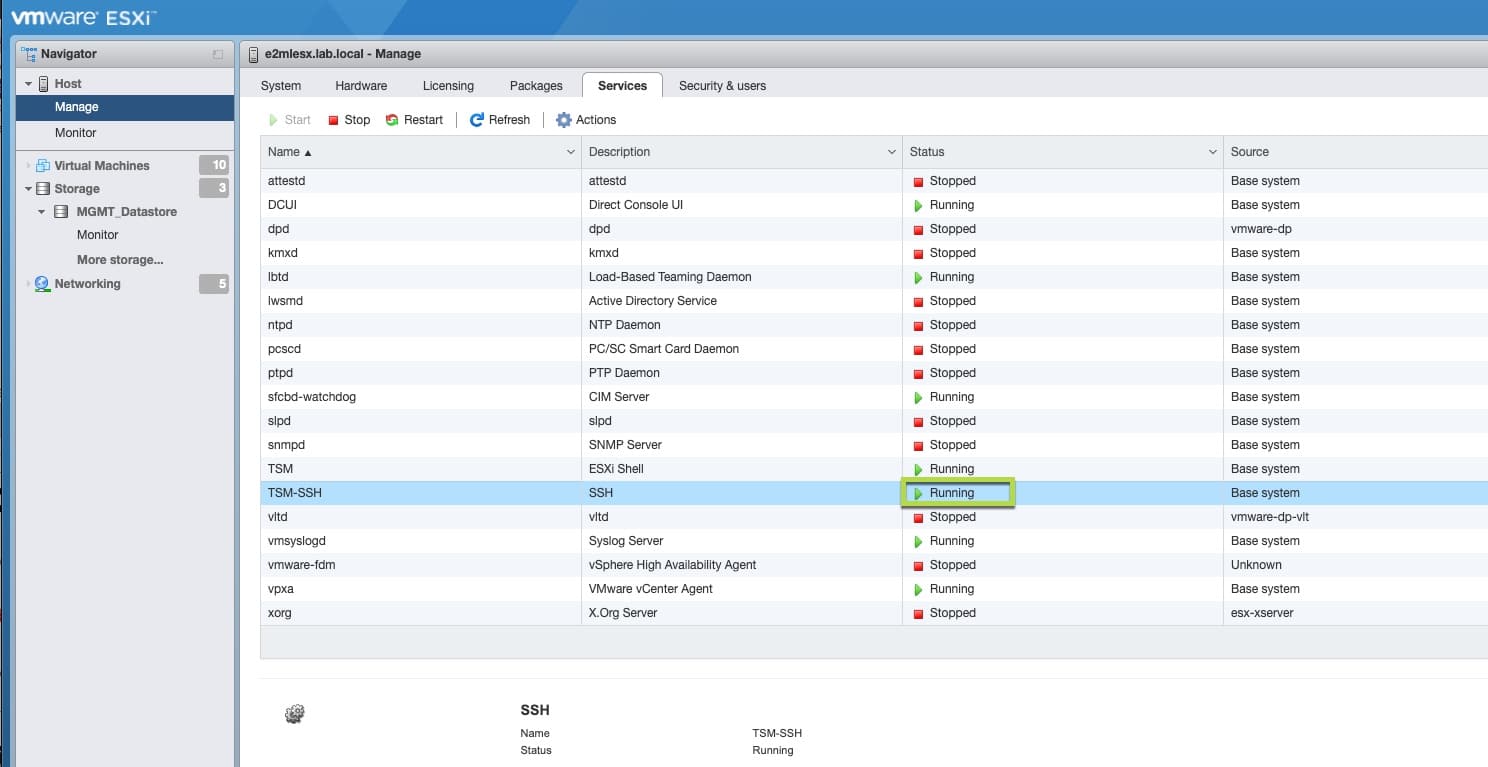
Task: Collapse the MGMT_Datastore tree node
Action: (42, 212)
